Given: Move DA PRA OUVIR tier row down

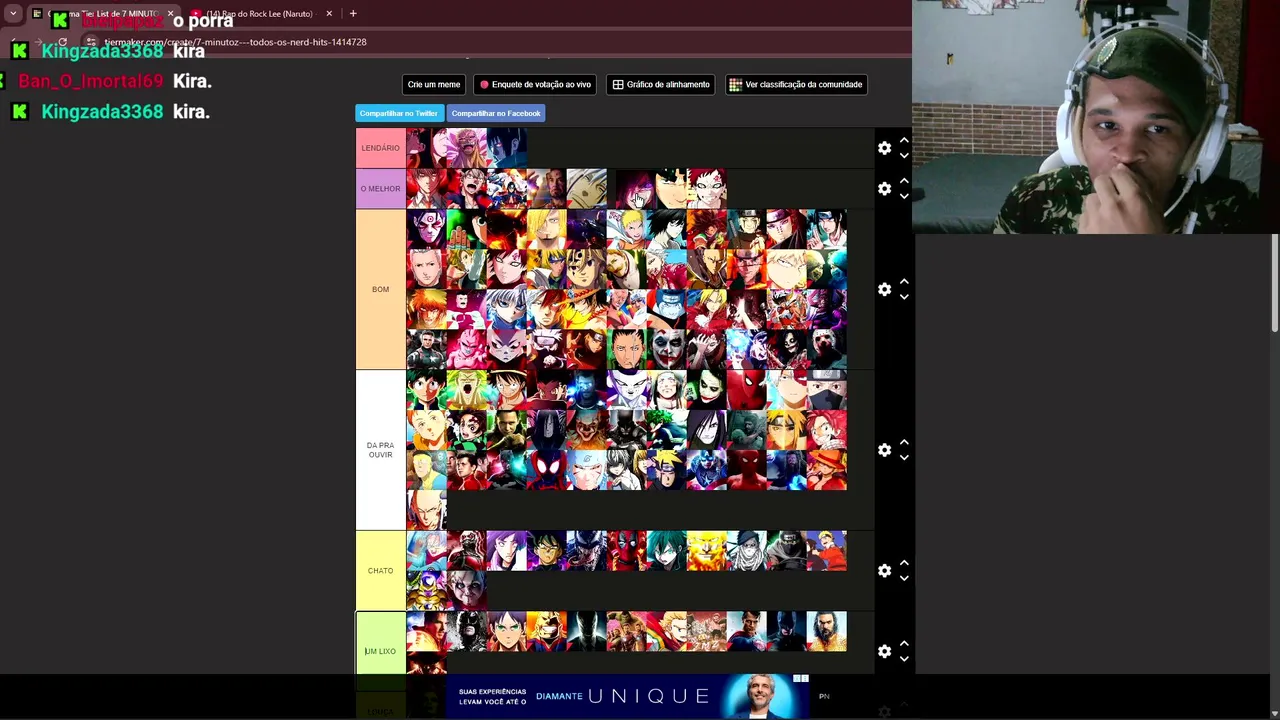Looking at the screenshot, I should [x=904, y=457].
